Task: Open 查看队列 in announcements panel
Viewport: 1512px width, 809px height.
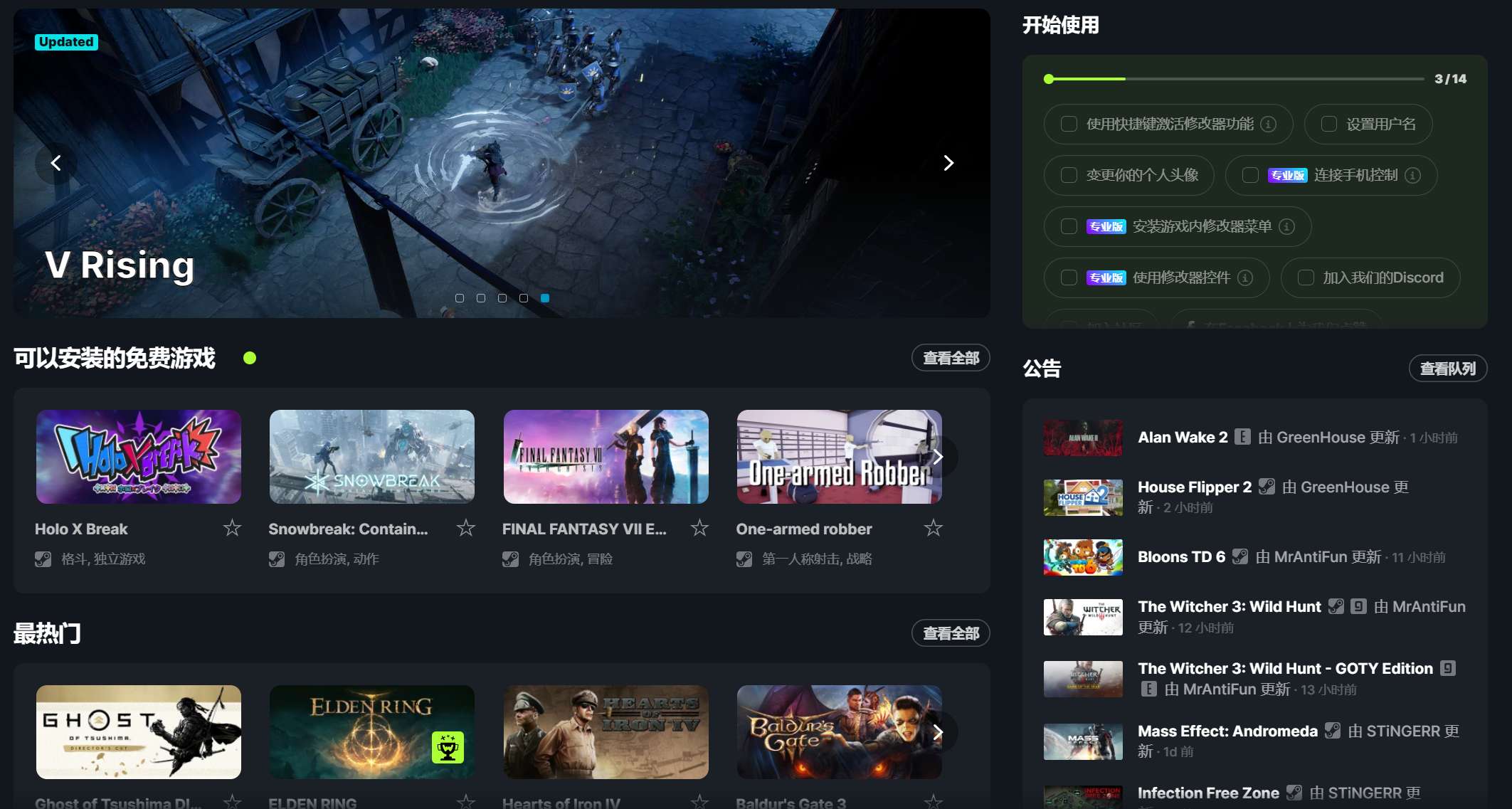Action: (1447, 369)
